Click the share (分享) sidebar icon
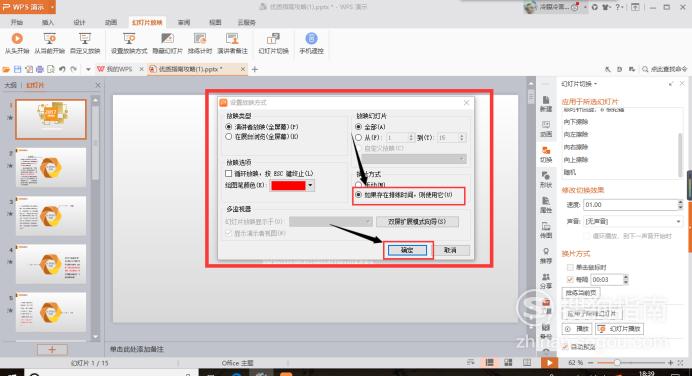Image resolution: width=692 pixels, height=376 pixels. (546, 281)
